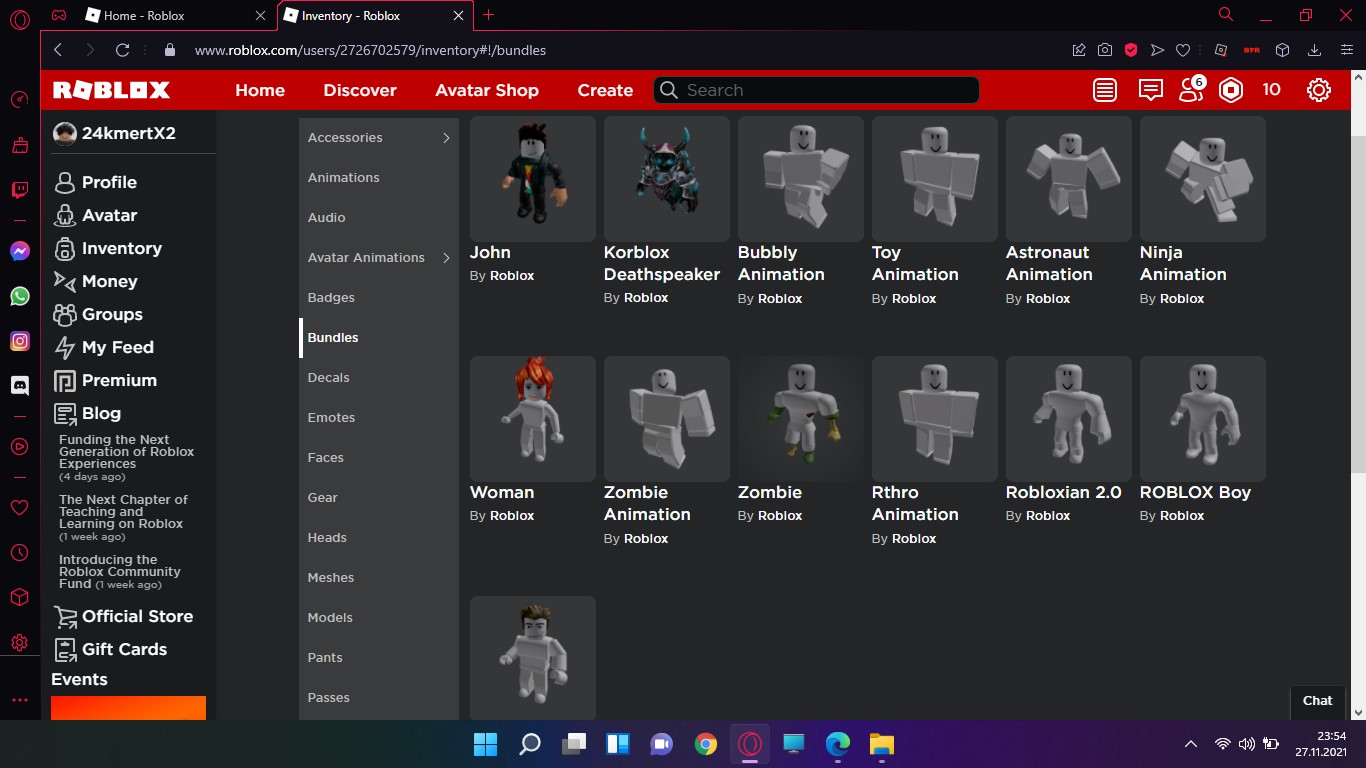Expand the Accessories category arrow
The height and width of the screenshot is (768, 1366).
point(446,138)
